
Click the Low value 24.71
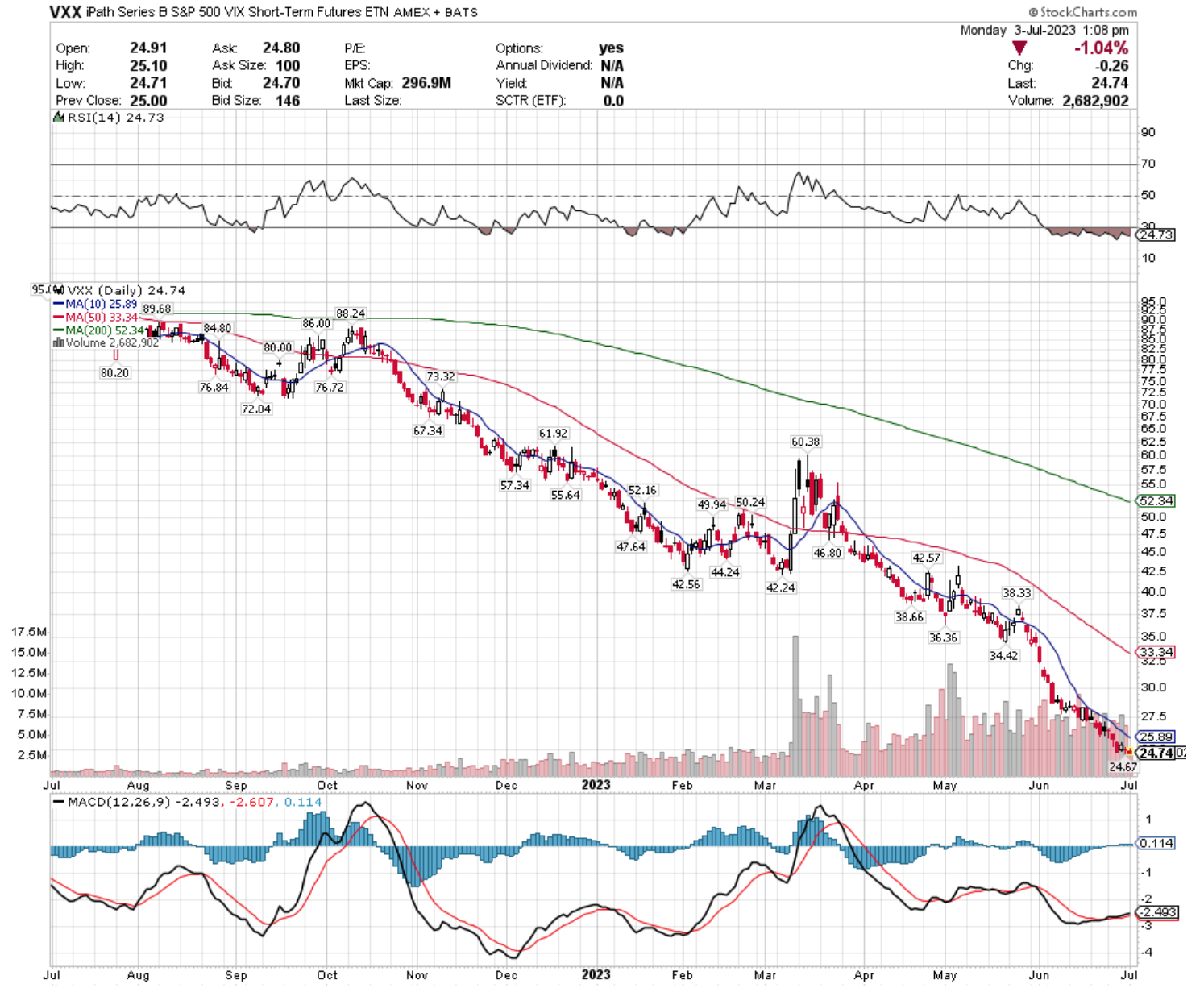click(148, 83)
